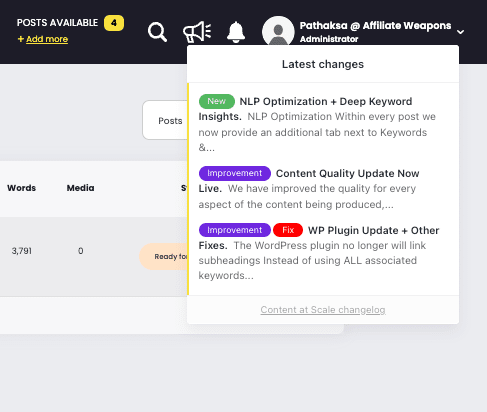
Task: Open NLP Optimization + Deep Keyword Insights entry
Action: click(318, 124)
